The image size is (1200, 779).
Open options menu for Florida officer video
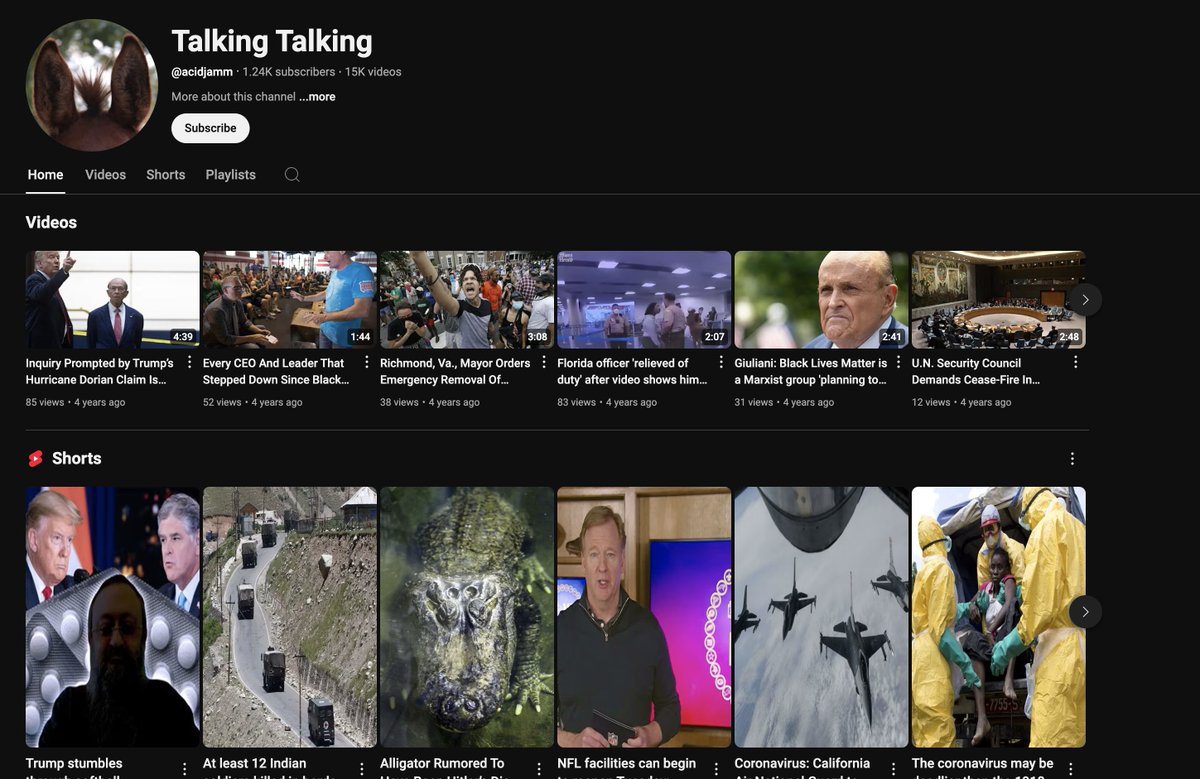tap(721, 362)
